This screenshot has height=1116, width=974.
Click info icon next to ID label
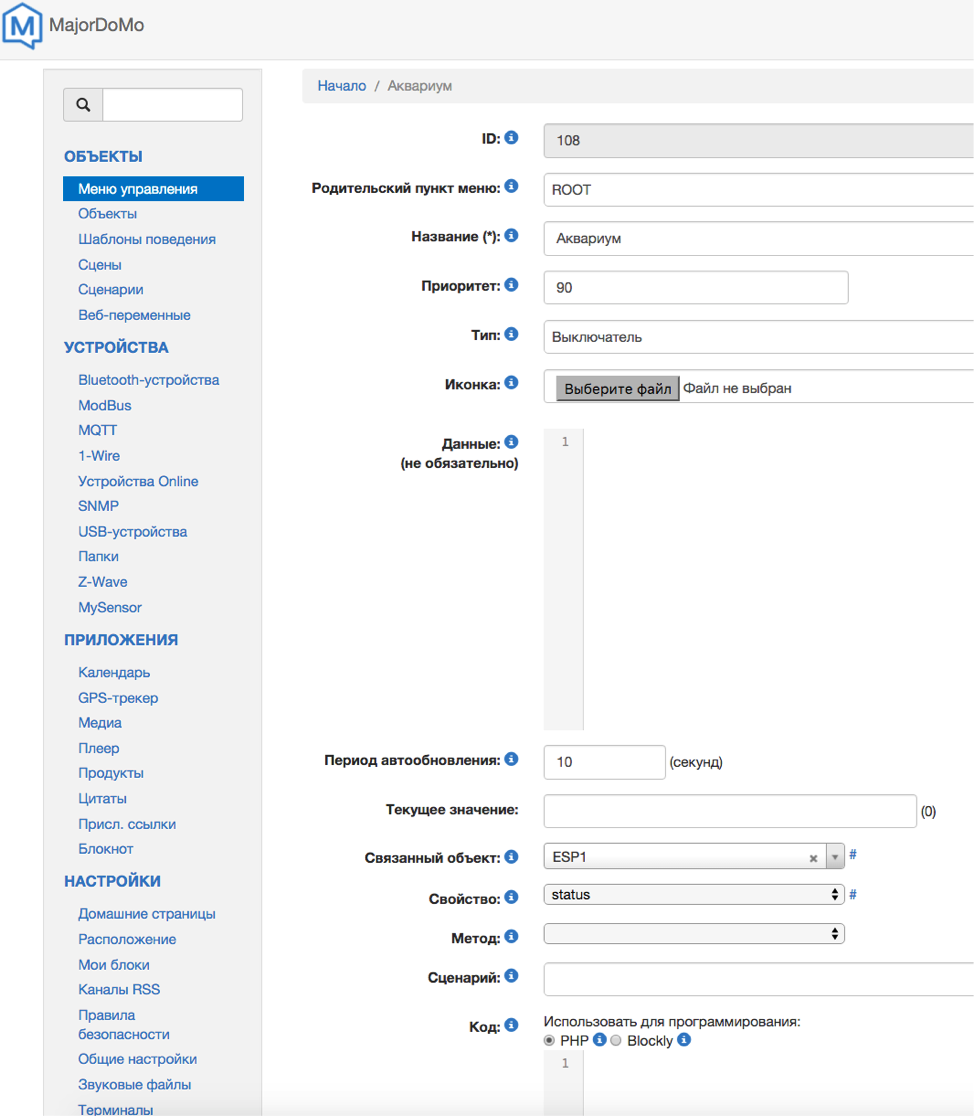[511, 138]
